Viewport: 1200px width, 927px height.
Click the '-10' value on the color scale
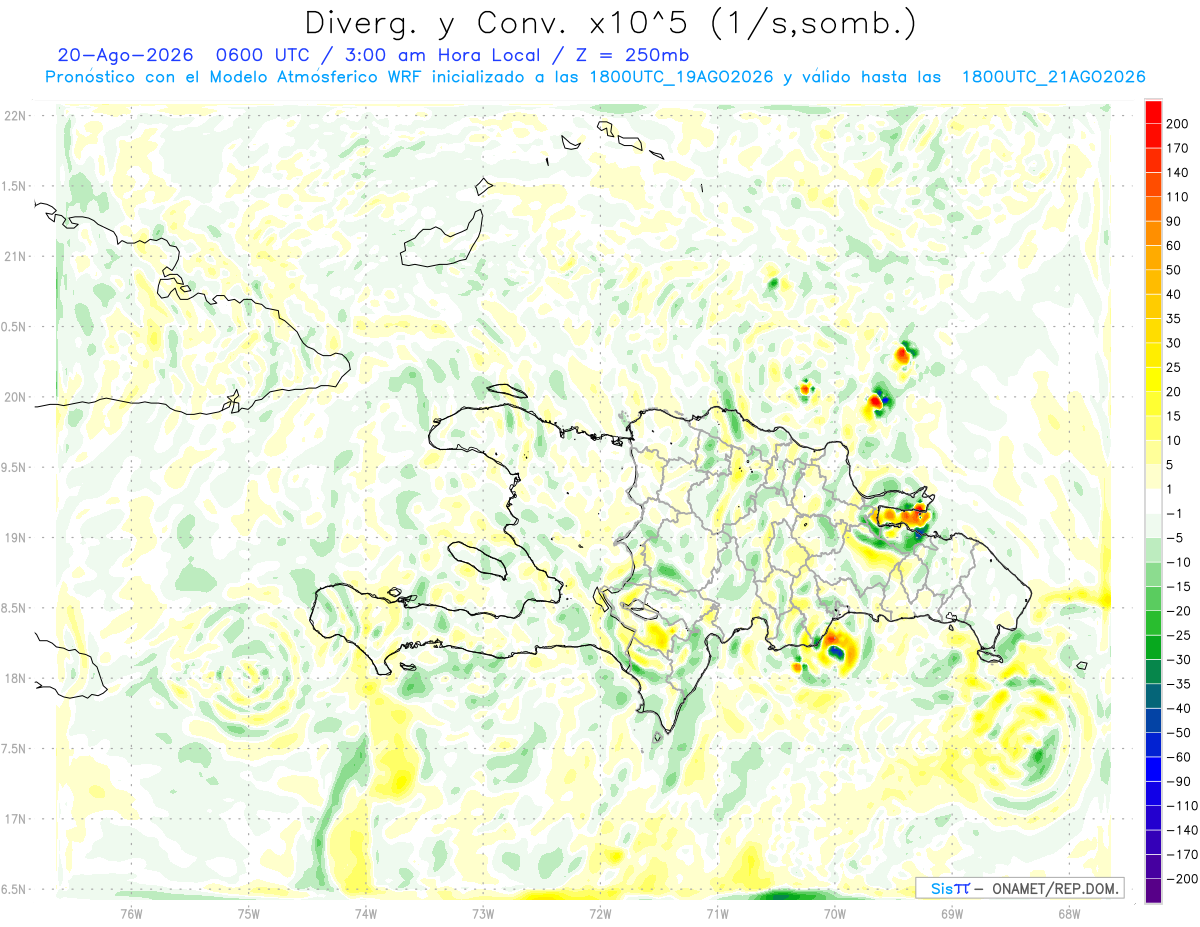pos(1177,562)
